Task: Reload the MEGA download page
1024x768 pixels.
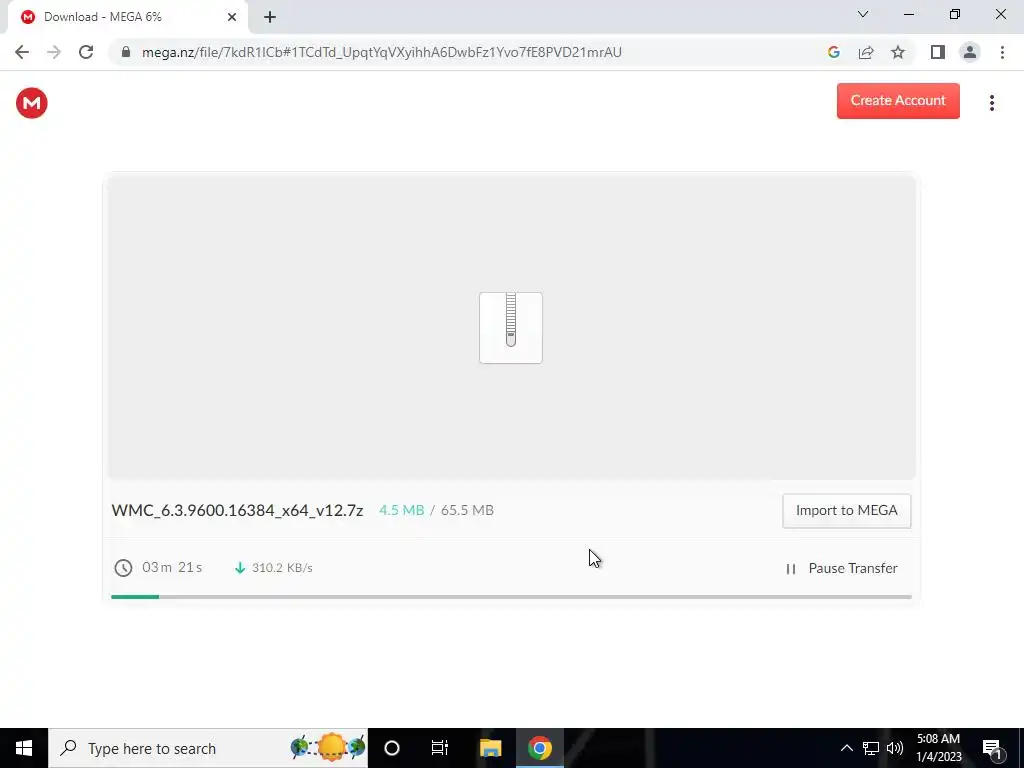Action: pyautogui.click(x=86, y=52)
